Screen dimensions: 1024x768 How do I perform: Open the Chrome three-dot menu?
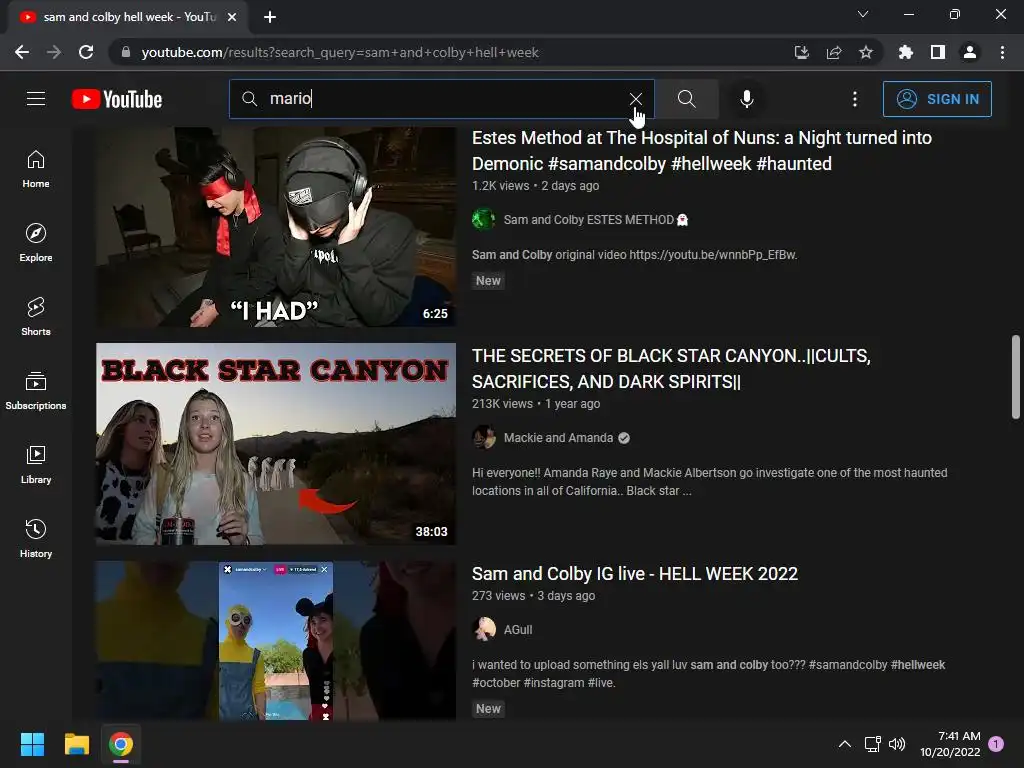(1002, 52)
